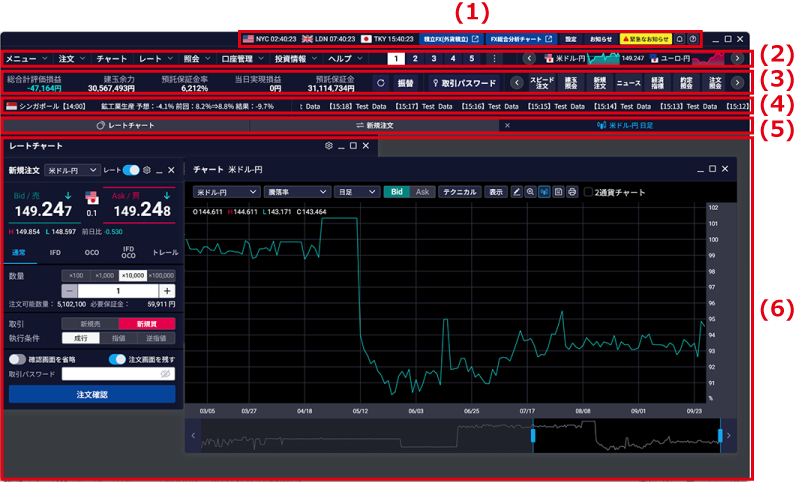Enable the 確認画面を省略 toggle

coord(17,358)
